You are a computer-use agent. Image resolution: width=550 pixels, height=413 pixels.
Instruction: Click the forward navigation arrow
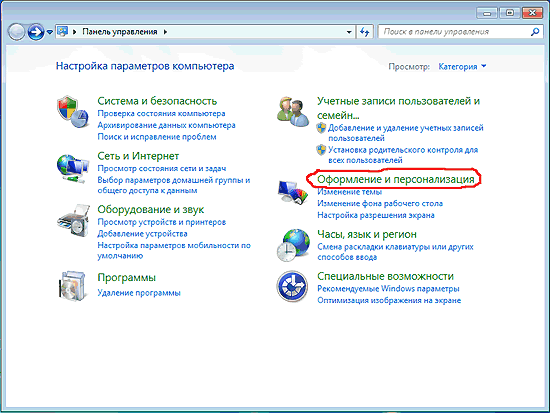pyautogui.click(x=35, y=32)
